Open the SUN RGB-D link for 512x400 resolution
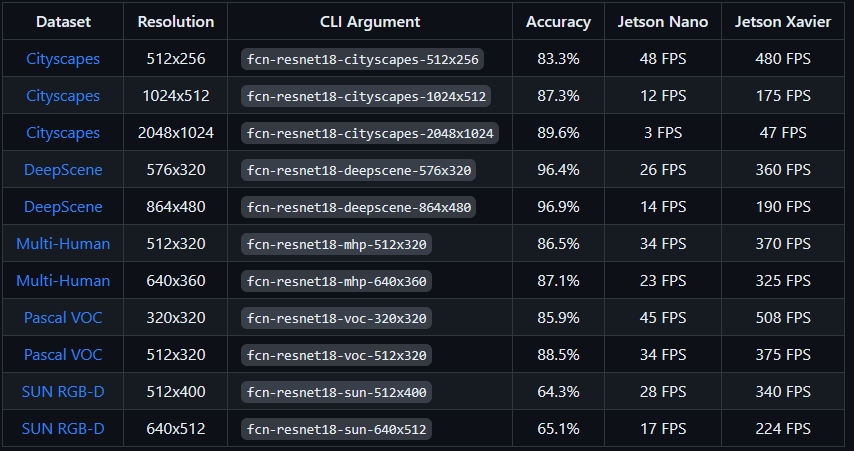854x451 pixels. point(63,392)
